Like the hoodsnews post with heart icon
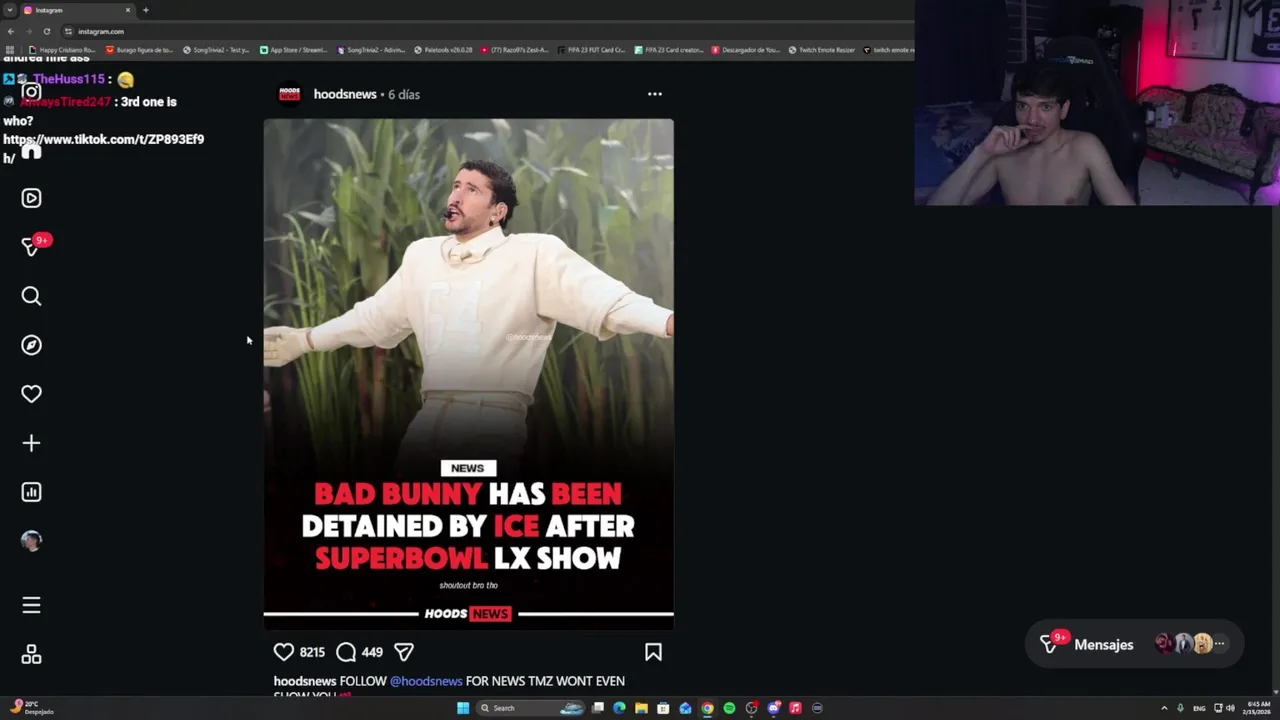Image resolution: width=1280 pixels, height=720 pixels. click(x=284, y=652)
